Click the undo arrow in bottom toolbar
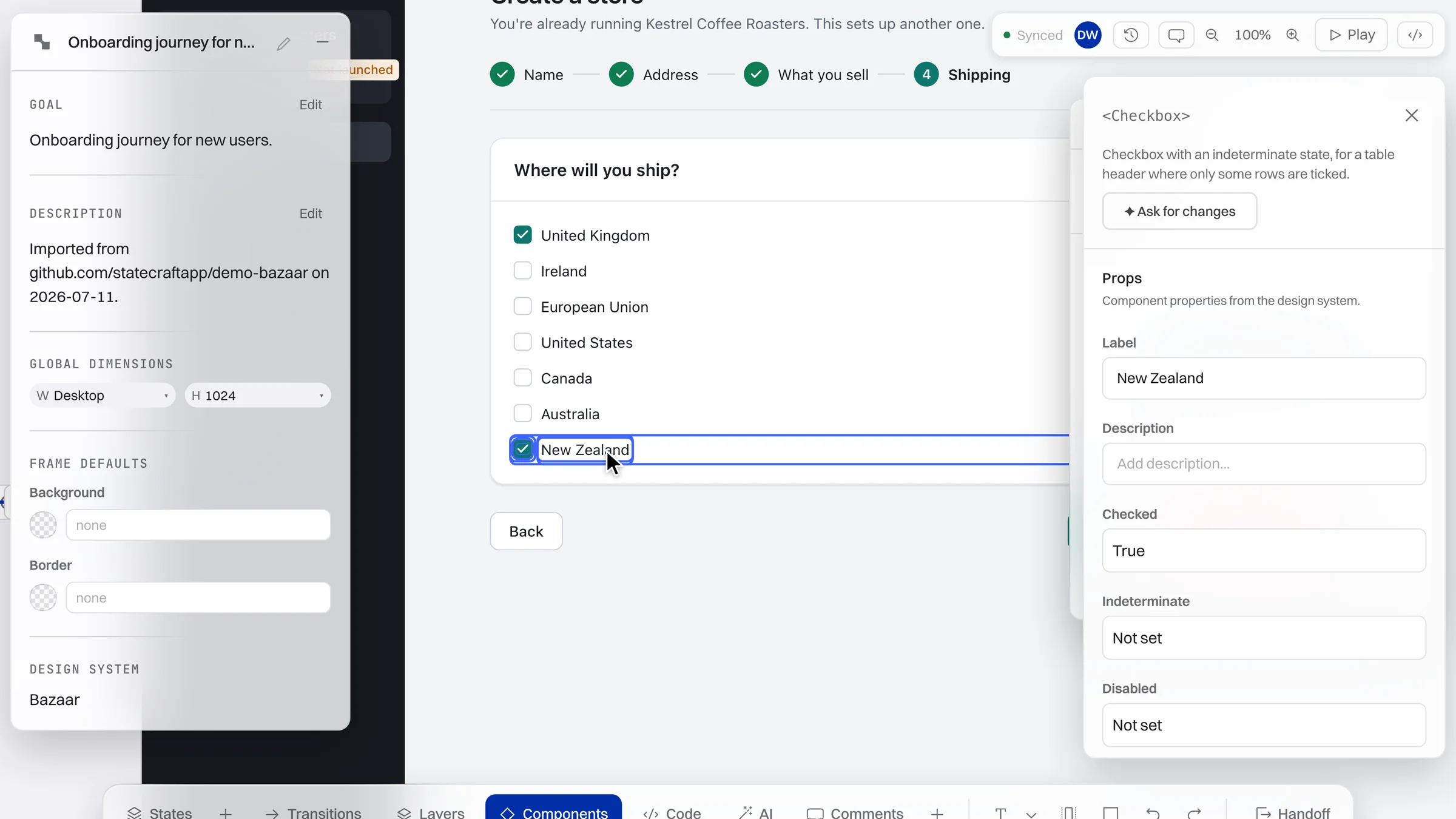The width and height of the screenshot is (1456, 819). tap(1153, 813)
